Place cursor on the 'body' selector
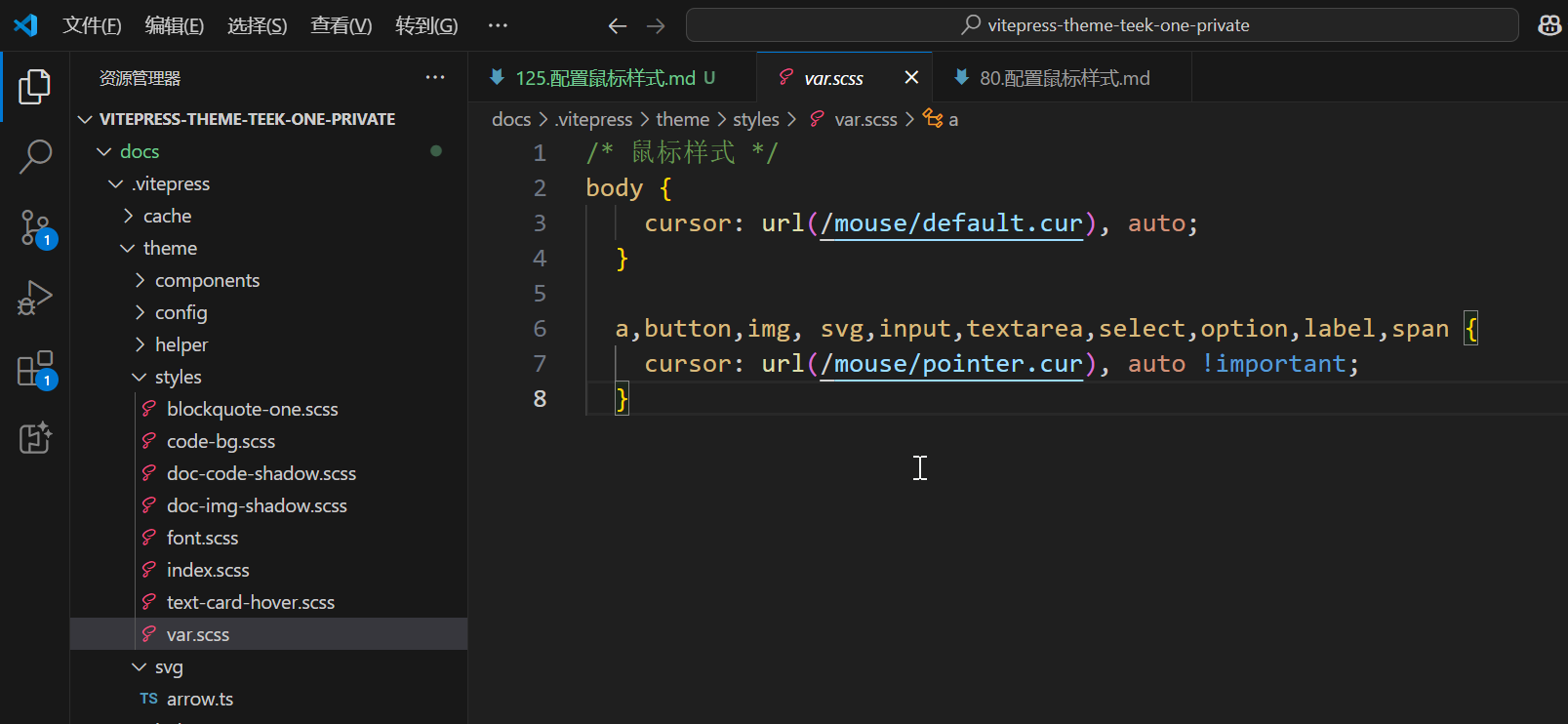Screen dimensions: 1568x724 614,188
